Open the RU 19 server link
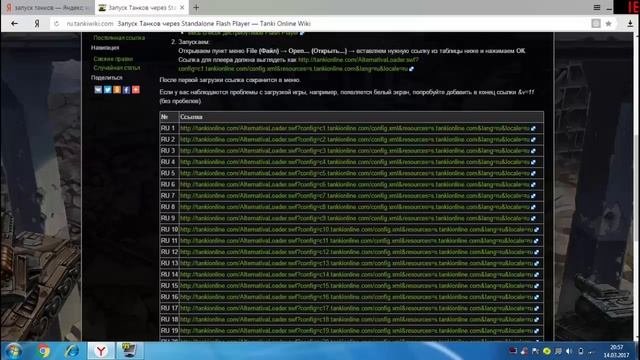This screenshot has height=360, width=640. click(356, 331)
